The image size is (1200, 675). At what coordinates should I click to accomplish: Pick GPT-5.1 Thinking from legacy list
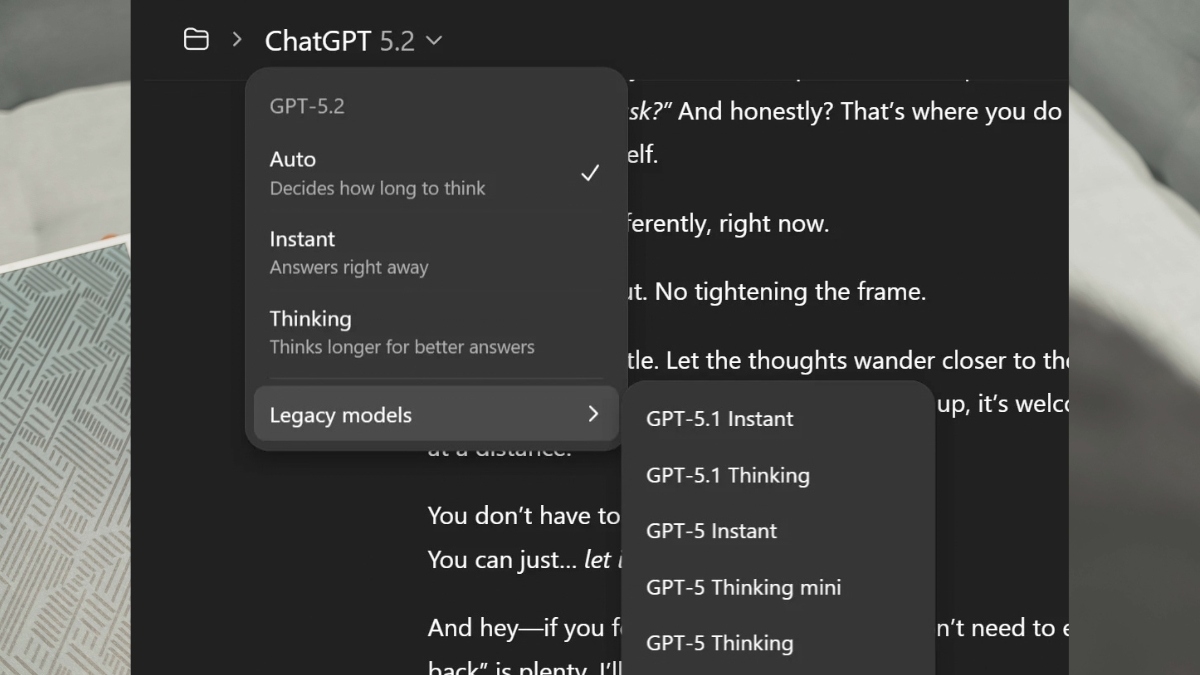point(727,475)
